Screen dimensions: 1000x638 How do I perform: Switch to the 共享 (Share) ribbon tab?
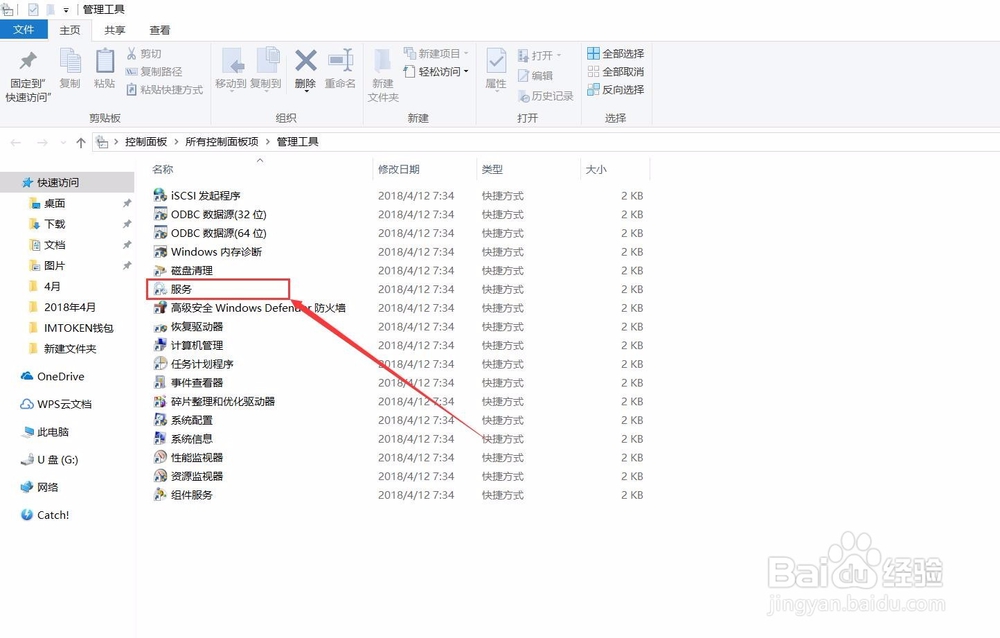(114, 29)
